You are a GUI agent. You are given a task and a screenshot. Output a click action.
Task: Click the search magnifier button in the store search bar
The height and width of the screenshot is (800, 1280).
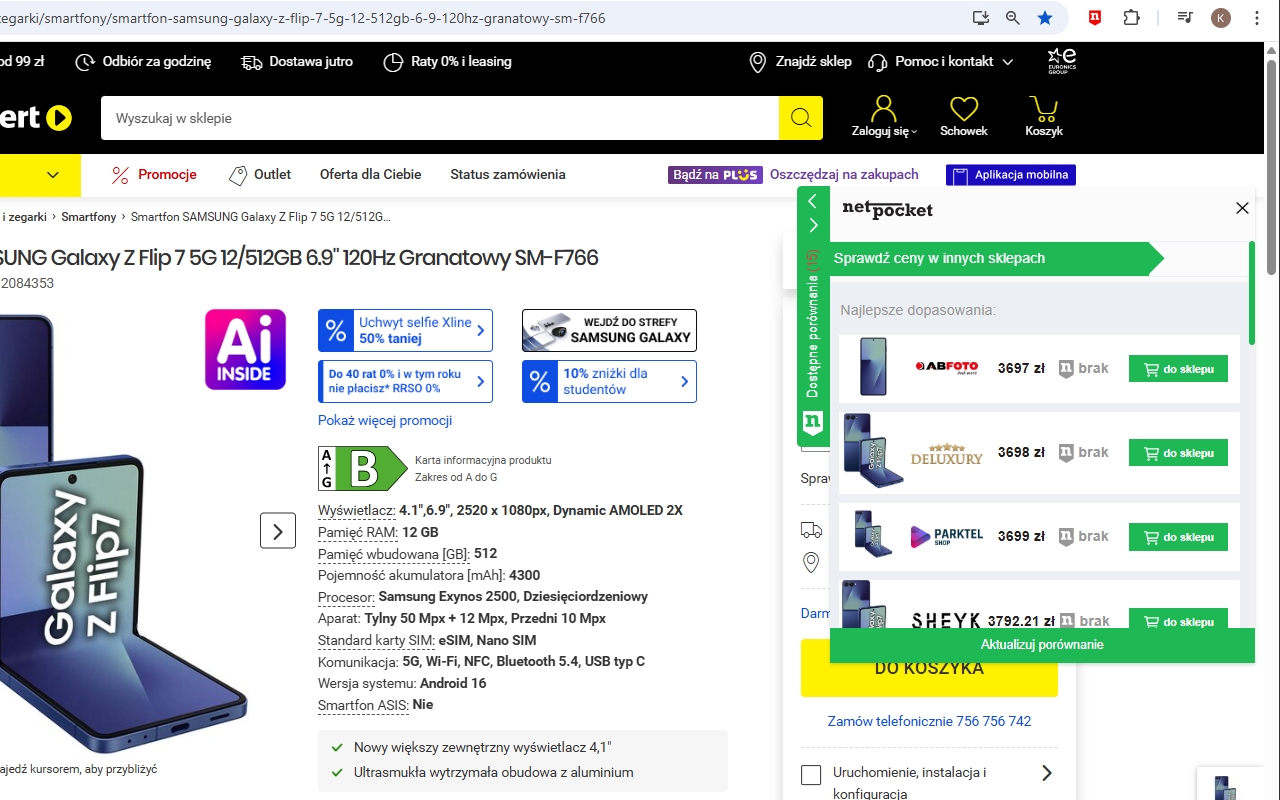[801, 118]
